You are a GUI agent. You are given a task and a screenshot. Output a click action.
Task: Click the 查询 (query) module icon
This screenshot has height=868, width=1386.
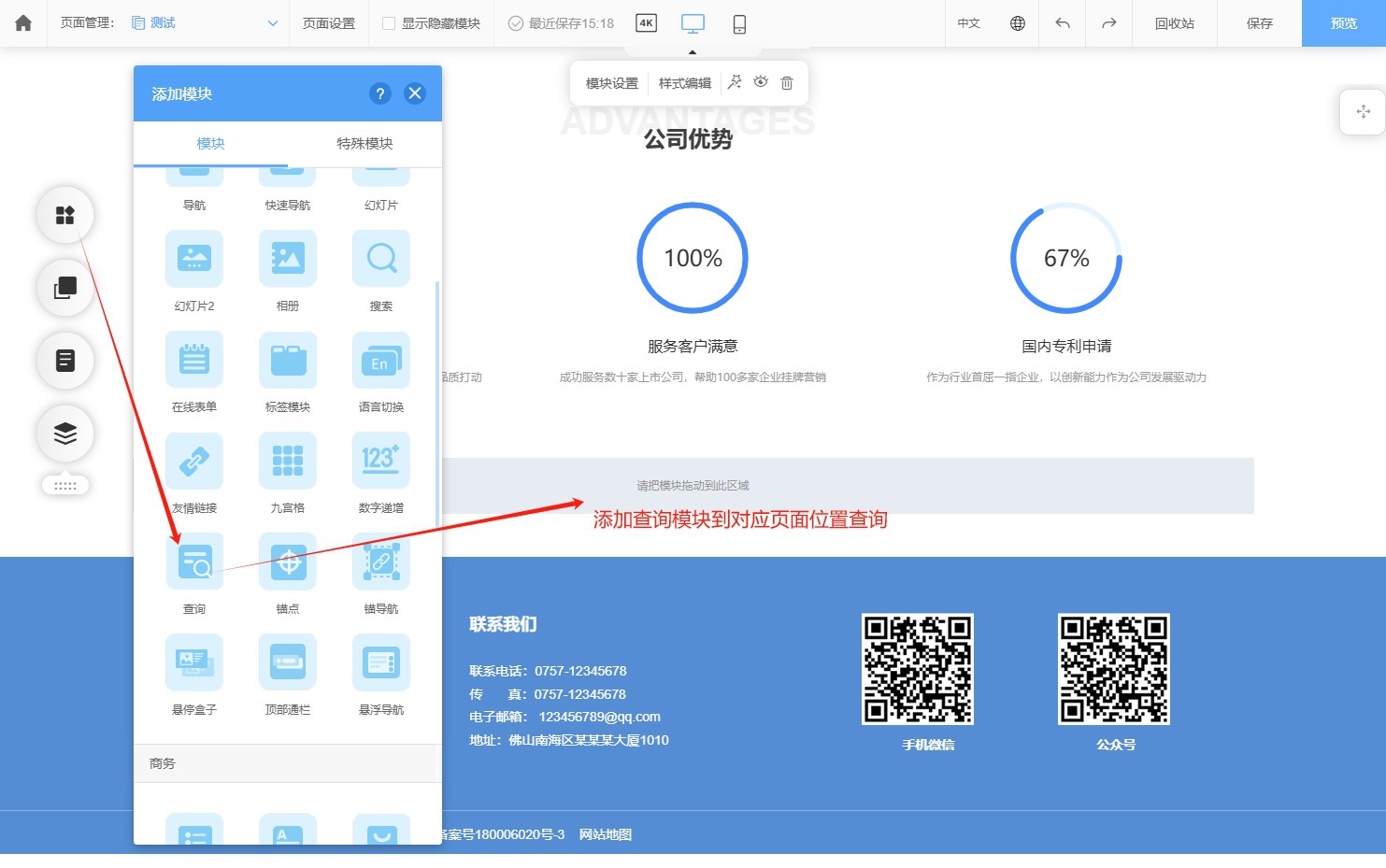[x=194, y=562]
